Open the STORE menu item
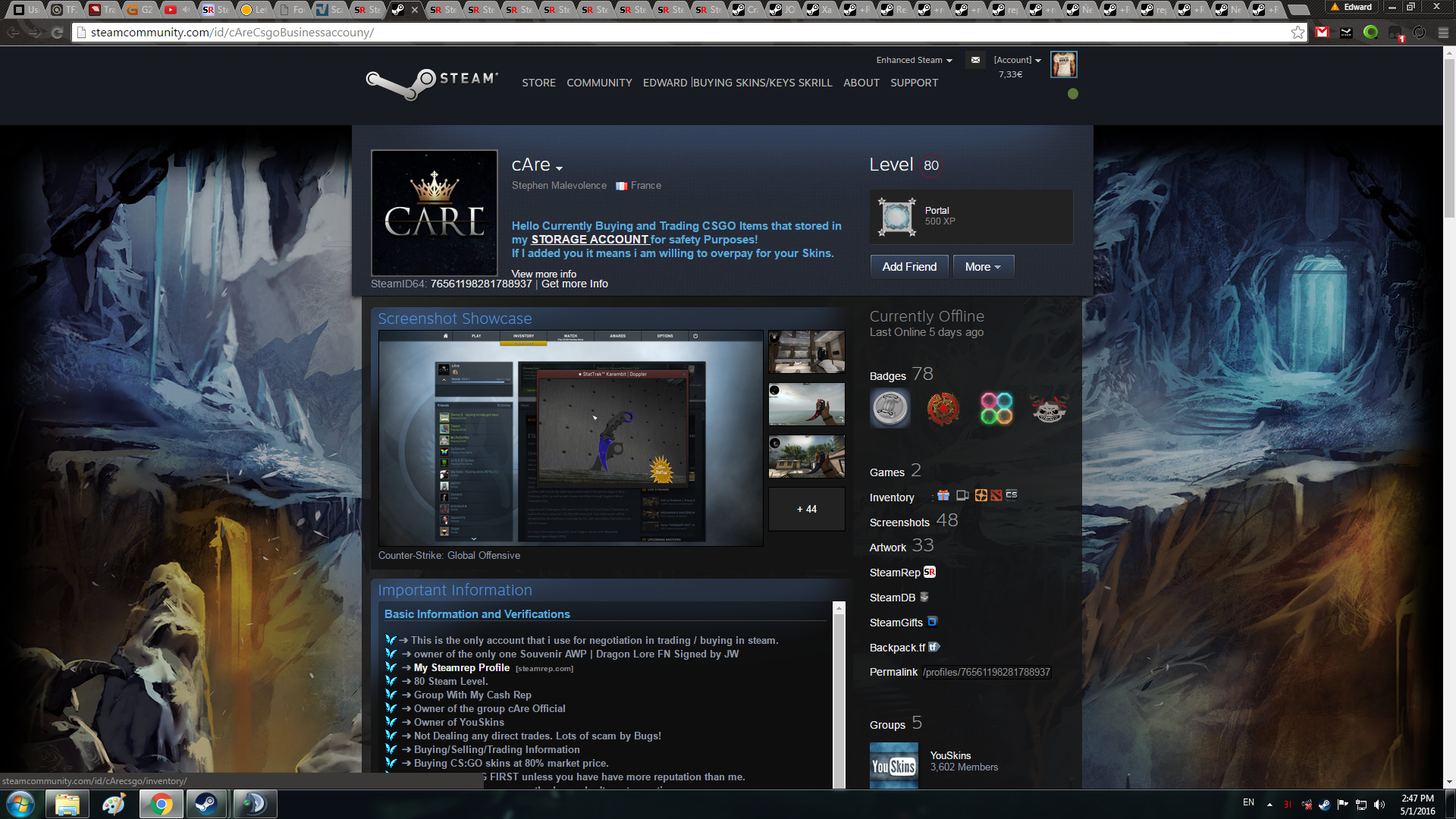Screen dimensions: 1456x819 538,83
